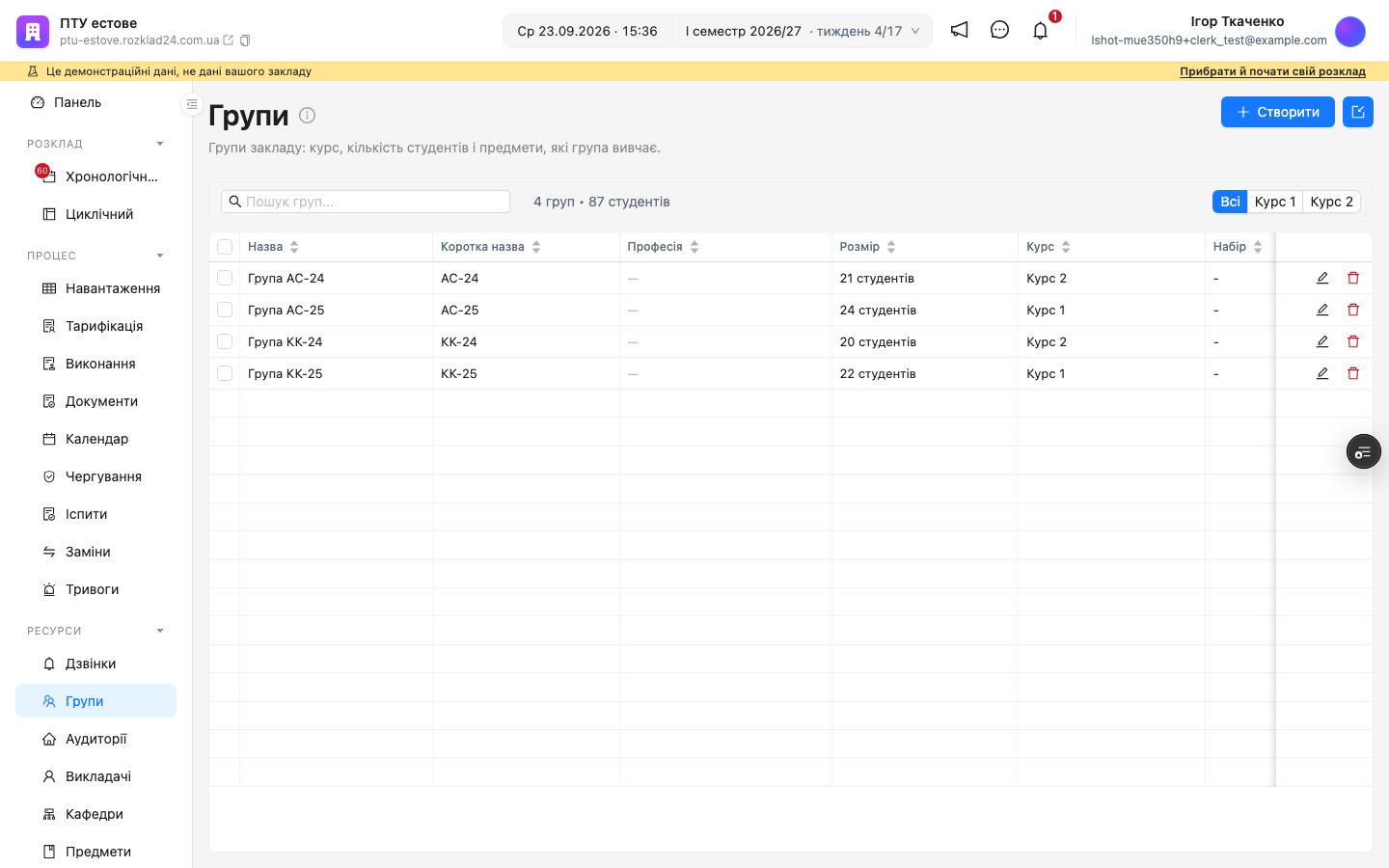This screenshot has height=868, width=1389.
Task: Copy site URL with copy icon
Action: coord(245,41)
